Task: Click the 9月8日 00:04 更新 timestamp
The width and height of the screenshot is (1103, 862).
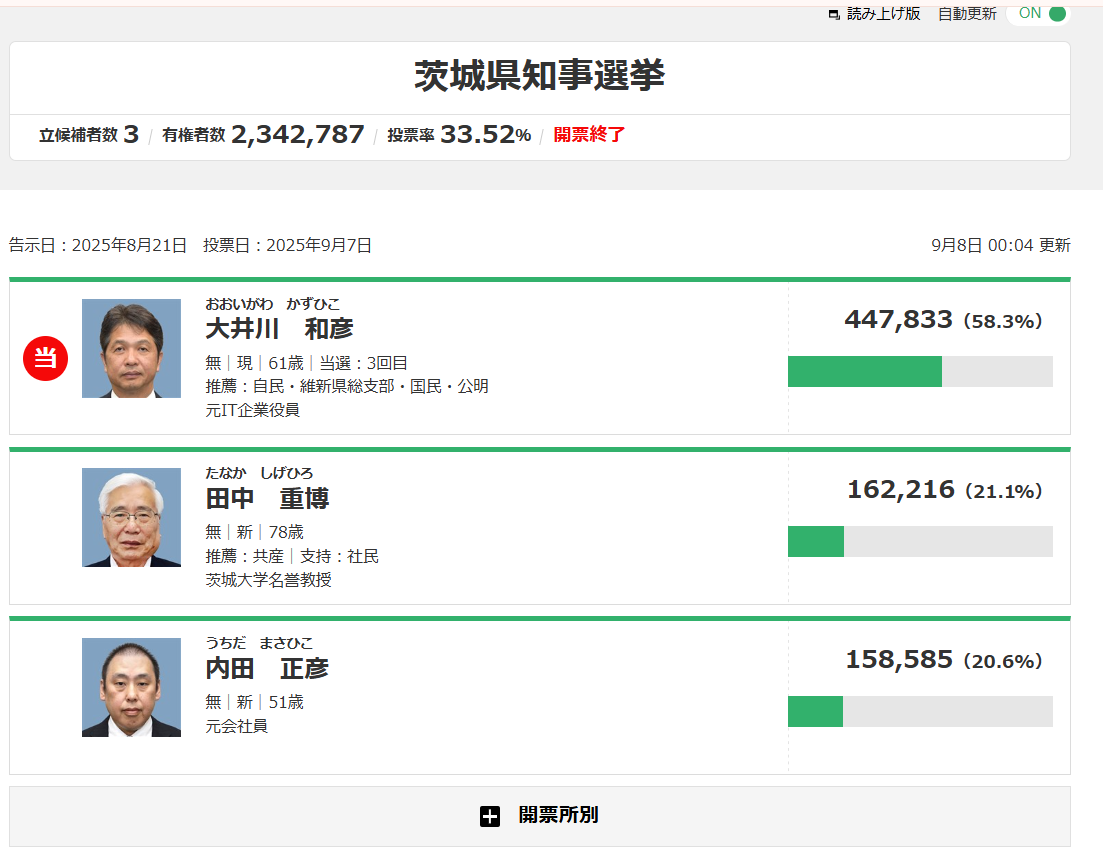Action: 1000,245
